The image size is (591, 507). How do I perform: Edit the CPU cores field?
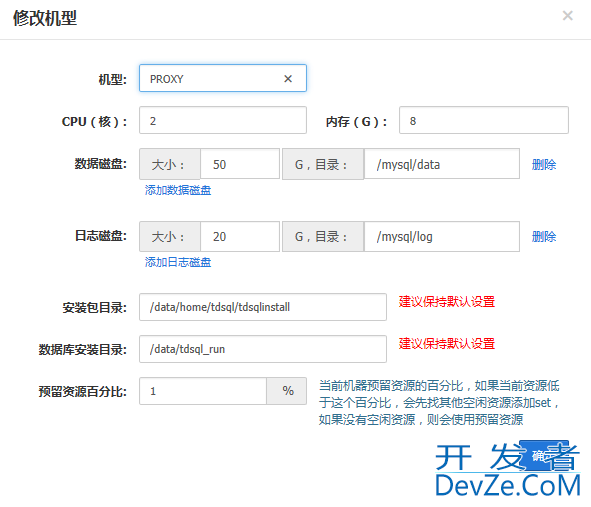tap(223, 120)
